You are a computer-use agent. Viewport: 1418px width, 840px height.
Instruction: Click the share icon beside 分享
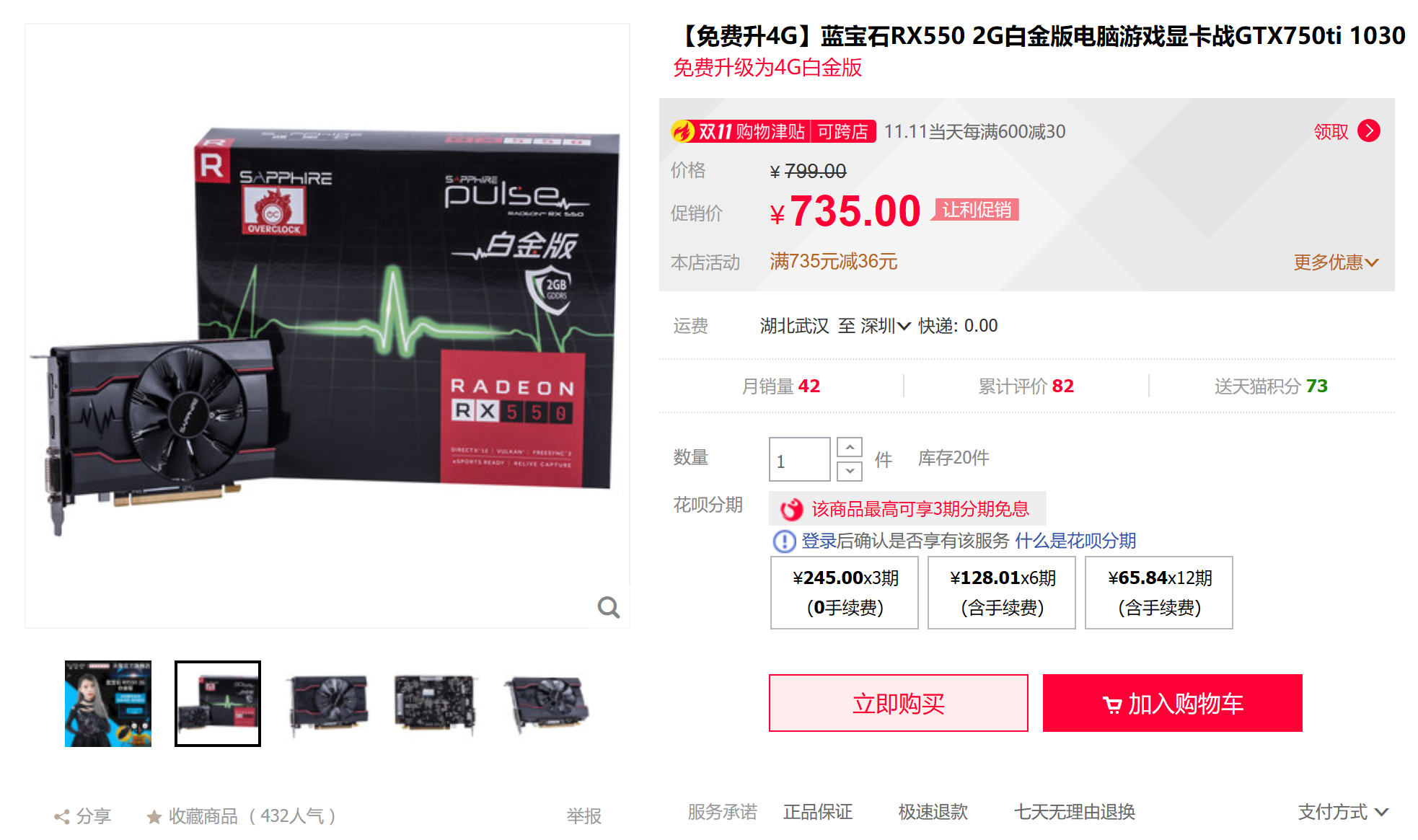(62, 816)
